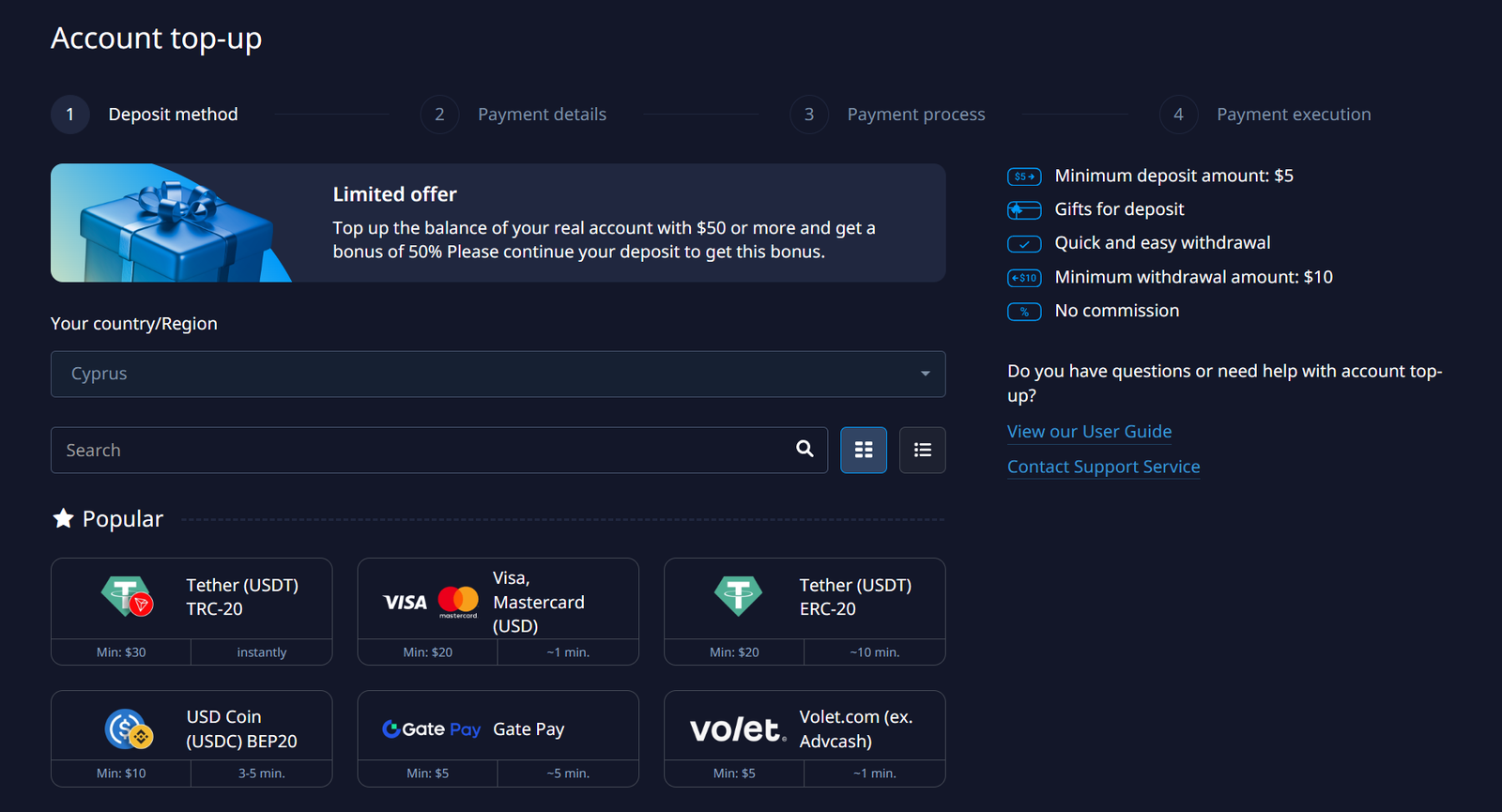The width and height of the screenshot is (1502, 812).
Task: Click the search magnifier icon
Action: (805, 449)
